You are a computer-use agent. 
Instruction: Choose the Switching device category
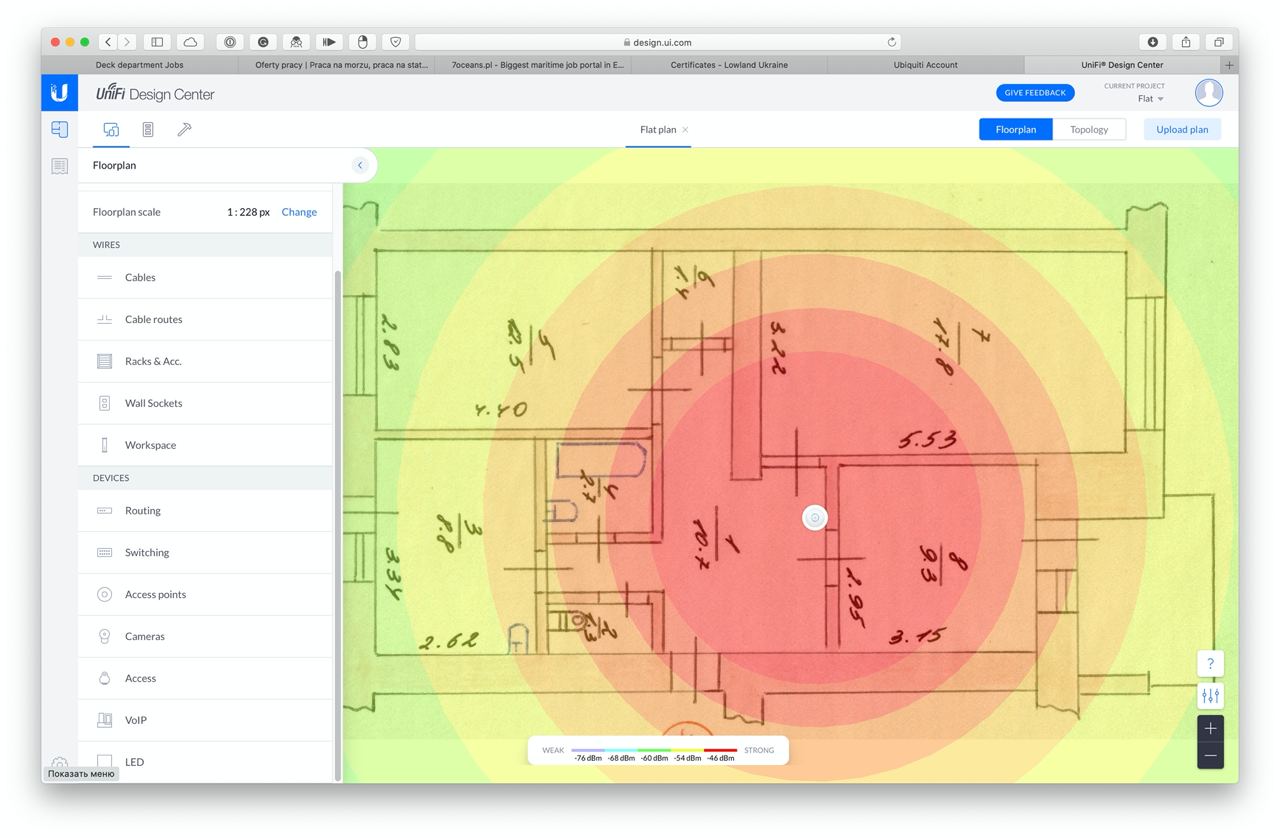205,552
